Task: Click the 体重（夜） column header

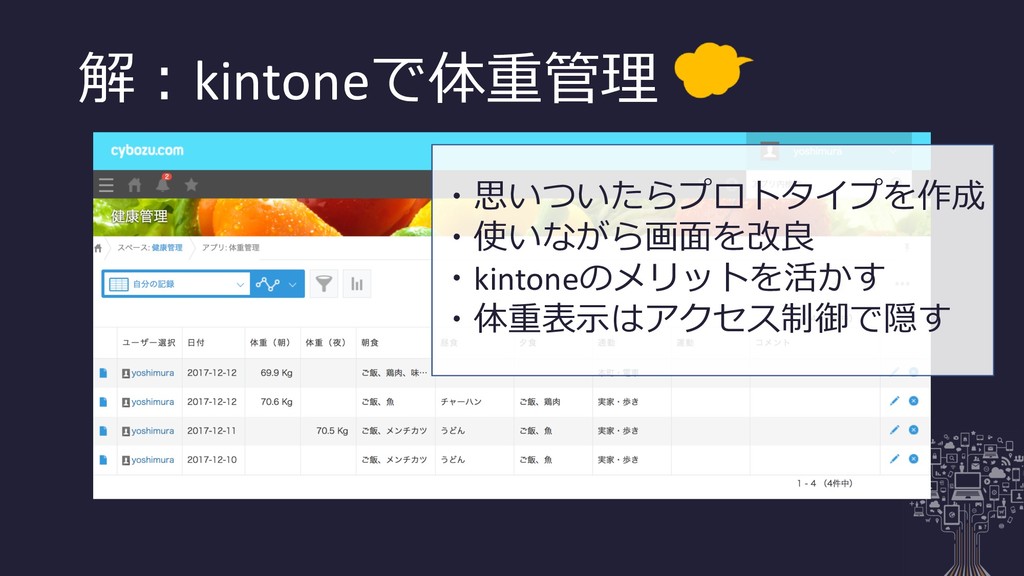Action: tap(327, 342)
